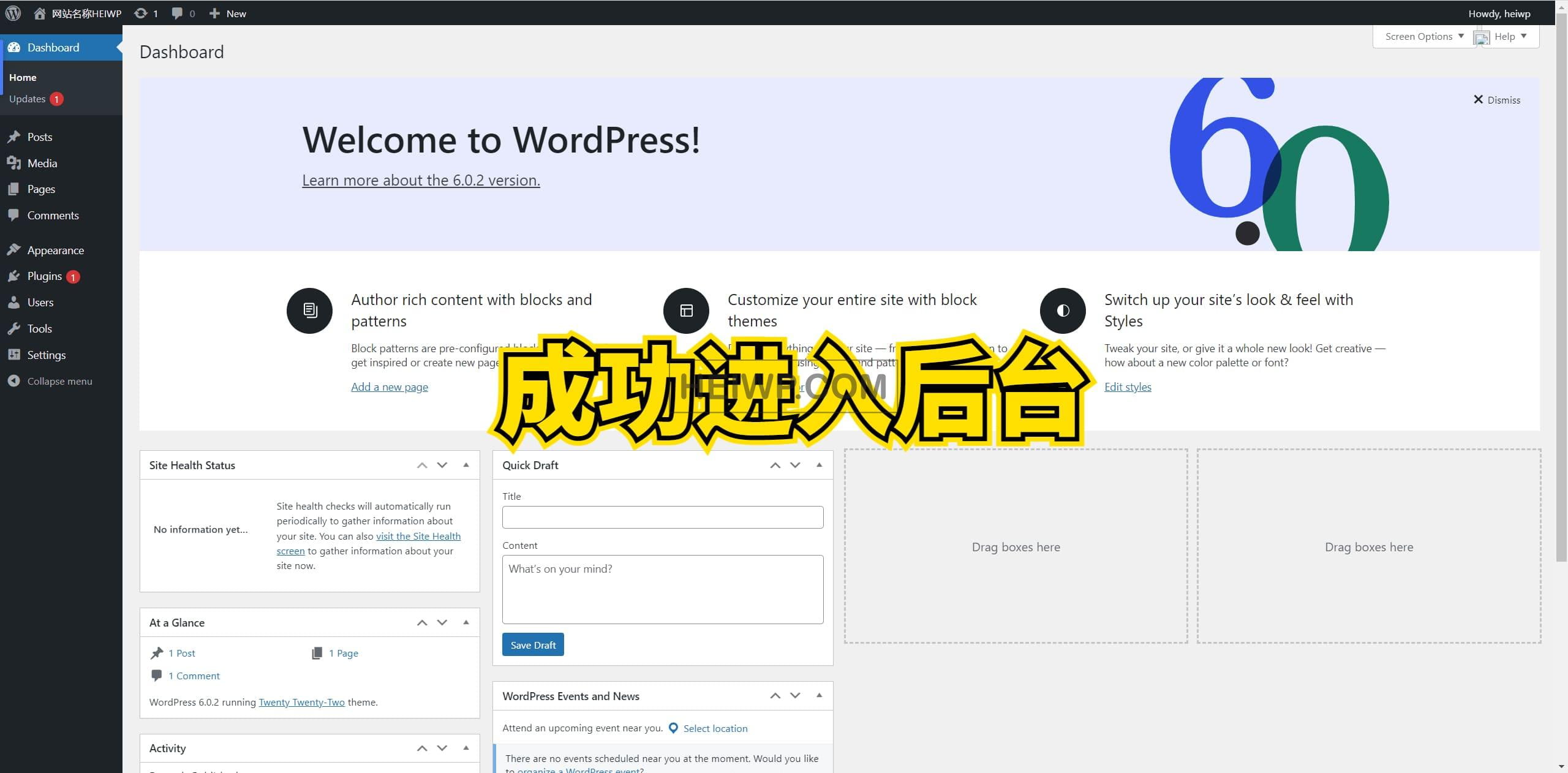Click the 网站名称HEIWP site name

pyautogui.click(x=86, y=13)
